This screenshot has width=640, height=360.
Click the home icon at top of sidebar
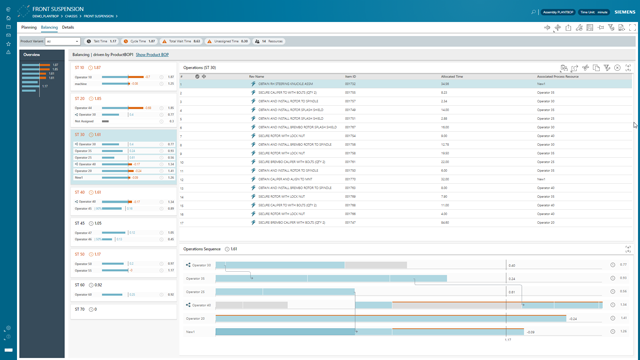click(8, 18)
